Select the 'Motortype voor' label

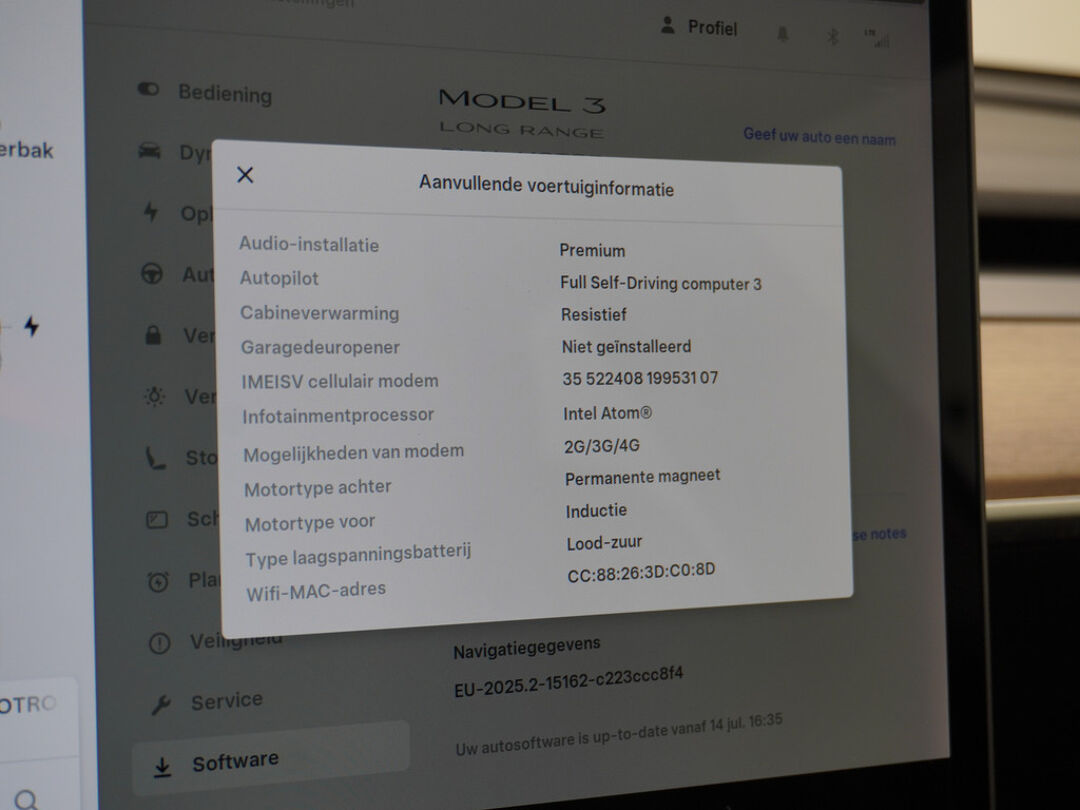point(310,523)
